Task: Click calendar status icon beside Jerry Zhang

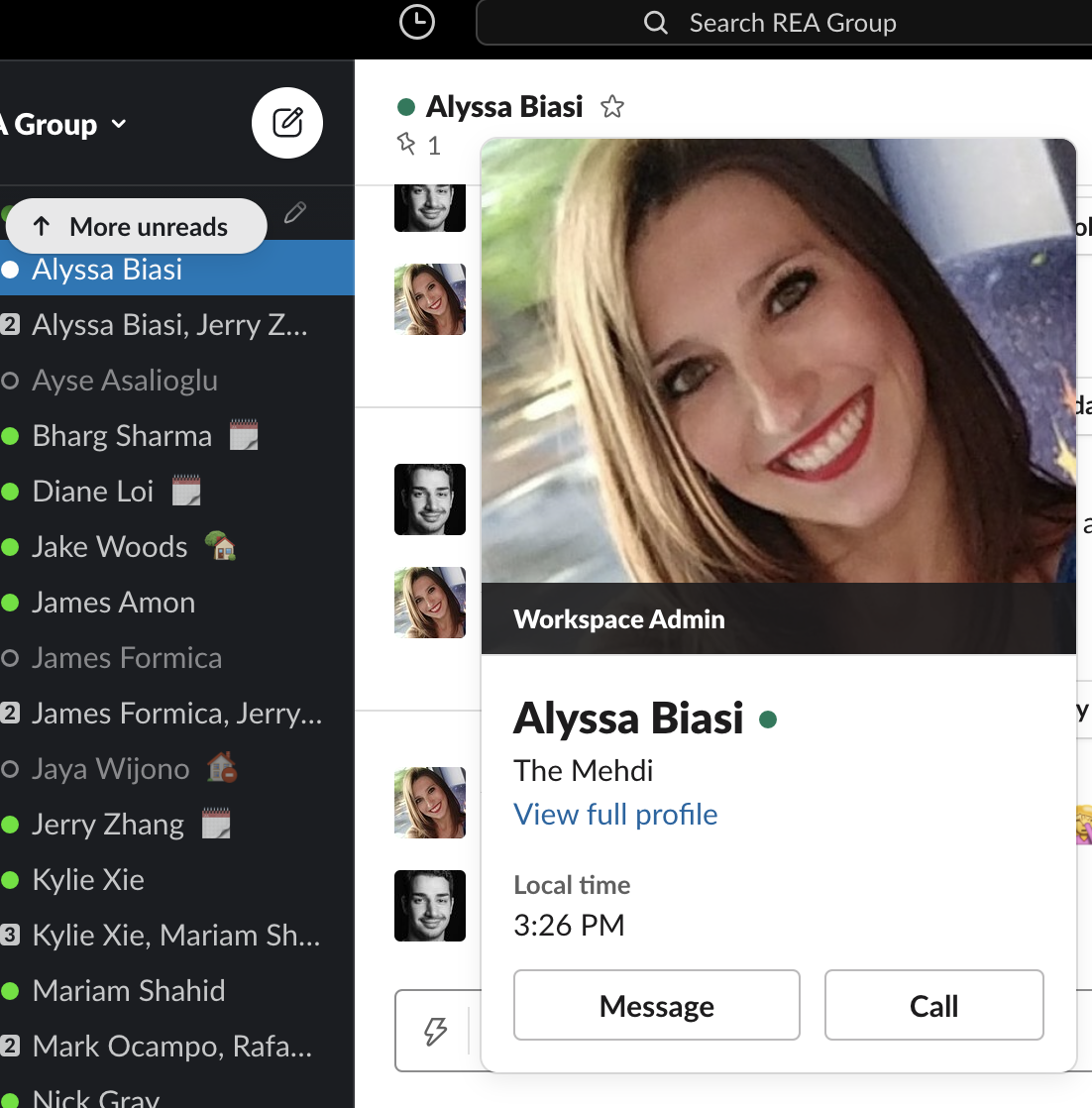Action: [216, 824]
